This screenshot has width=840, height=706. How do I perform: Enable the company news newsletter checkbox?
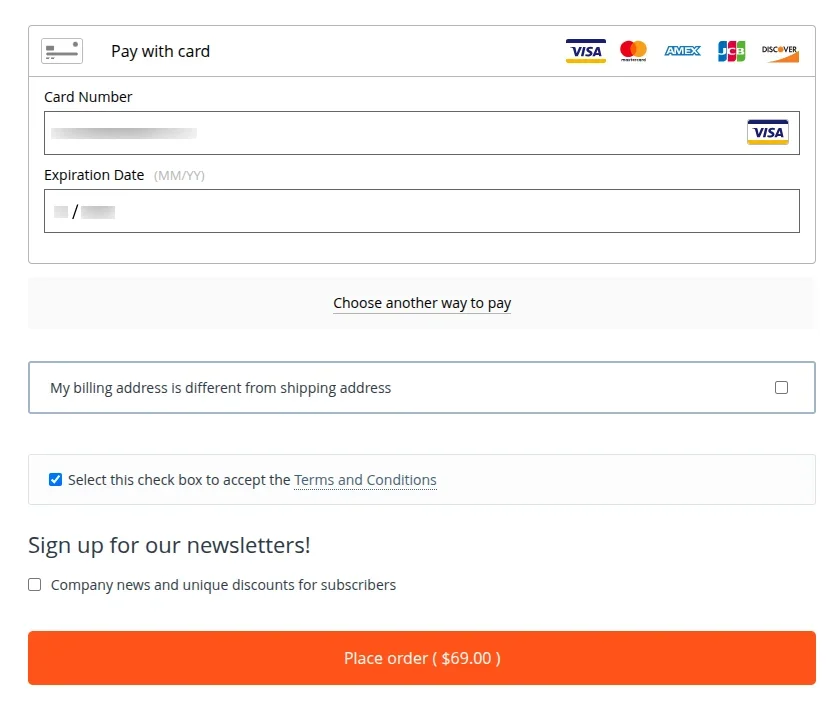point(35,585)
